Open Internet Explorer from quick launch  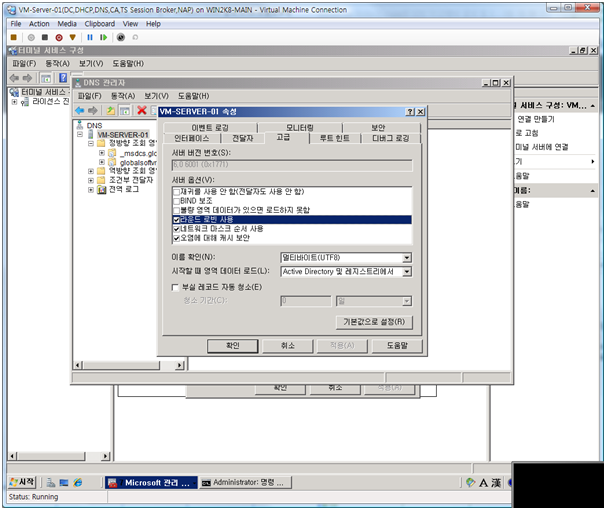(78, 482)
